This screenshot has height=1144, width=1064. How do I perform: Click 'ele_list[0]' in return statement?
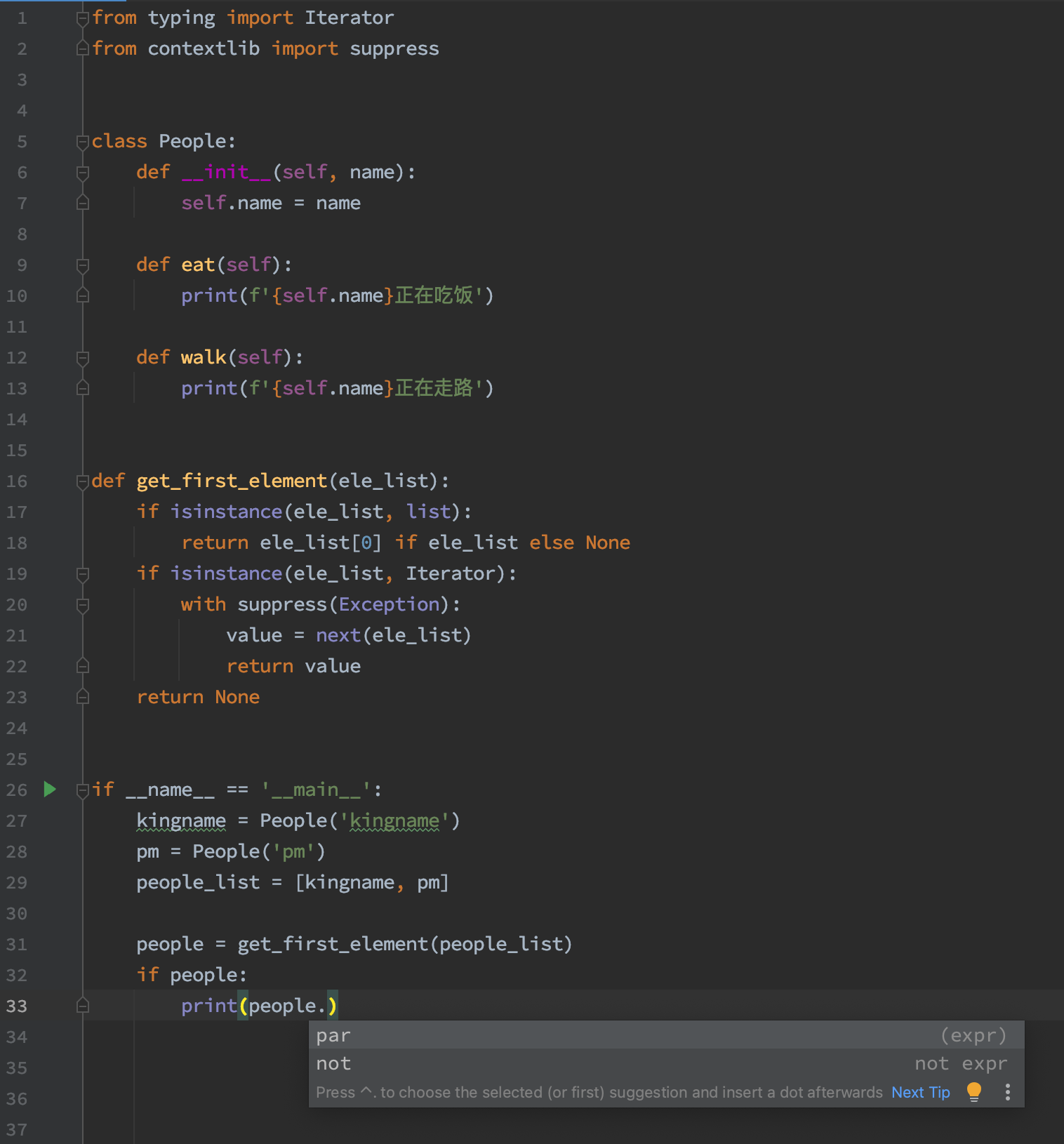[321, 543]
